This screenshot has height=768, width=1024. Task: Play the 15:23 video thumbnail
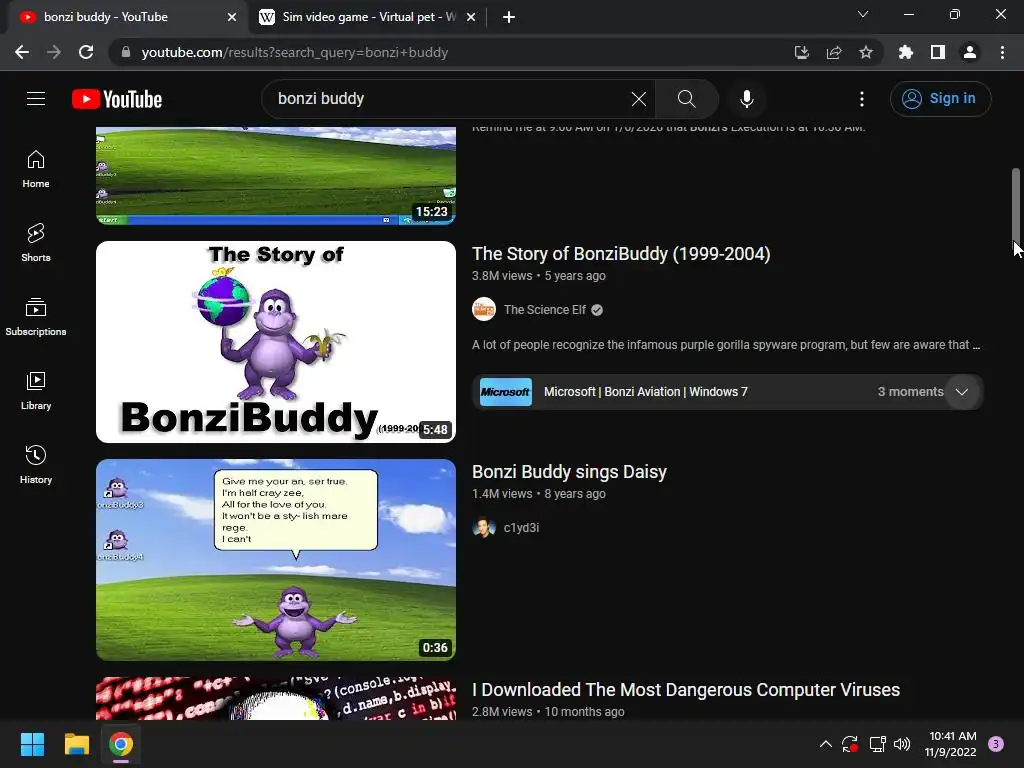[x=276, y=176]
